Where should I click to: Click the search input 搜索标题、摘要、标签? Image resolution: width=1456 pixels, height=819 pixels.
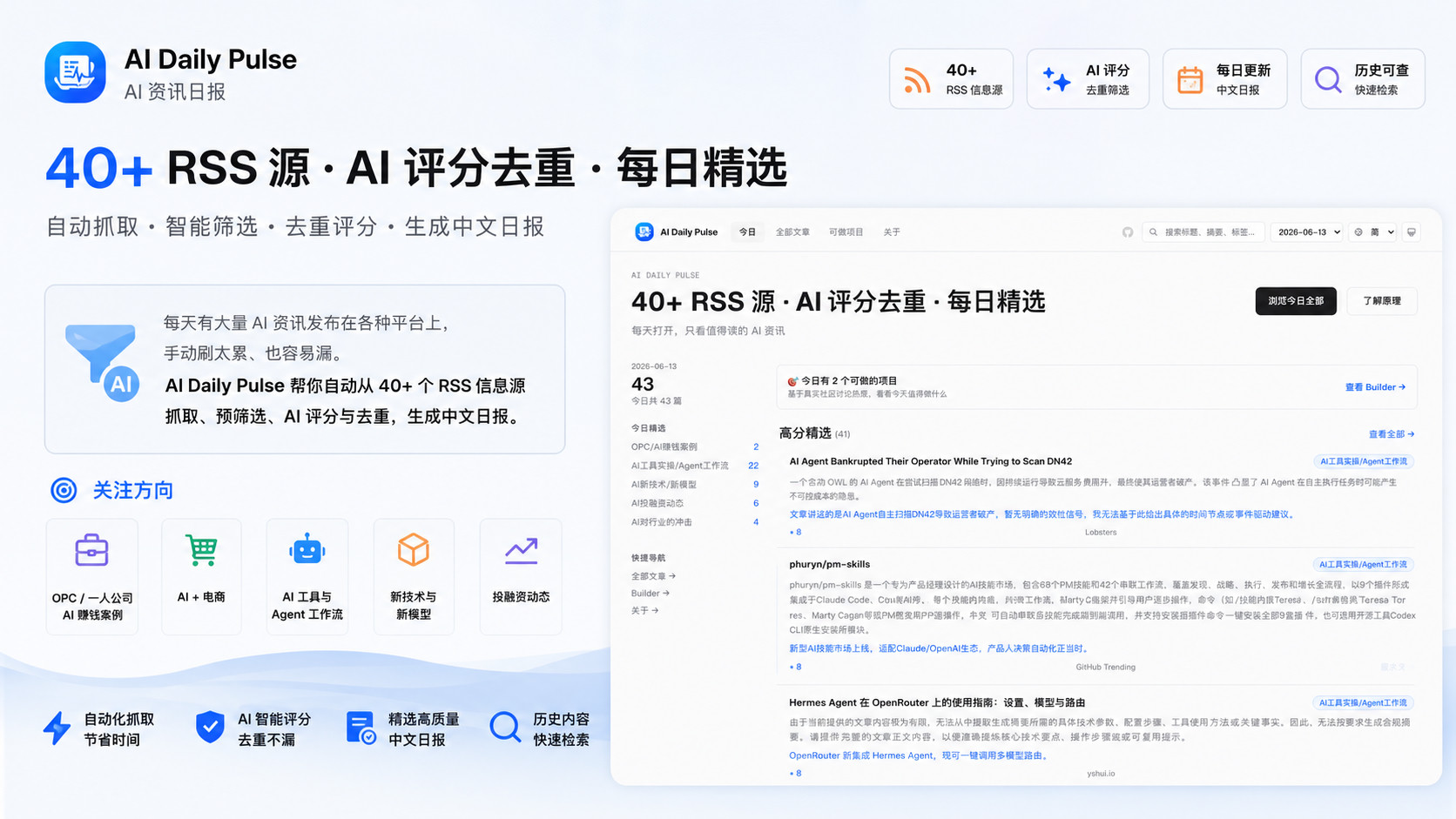click(x=1205, y=232)
